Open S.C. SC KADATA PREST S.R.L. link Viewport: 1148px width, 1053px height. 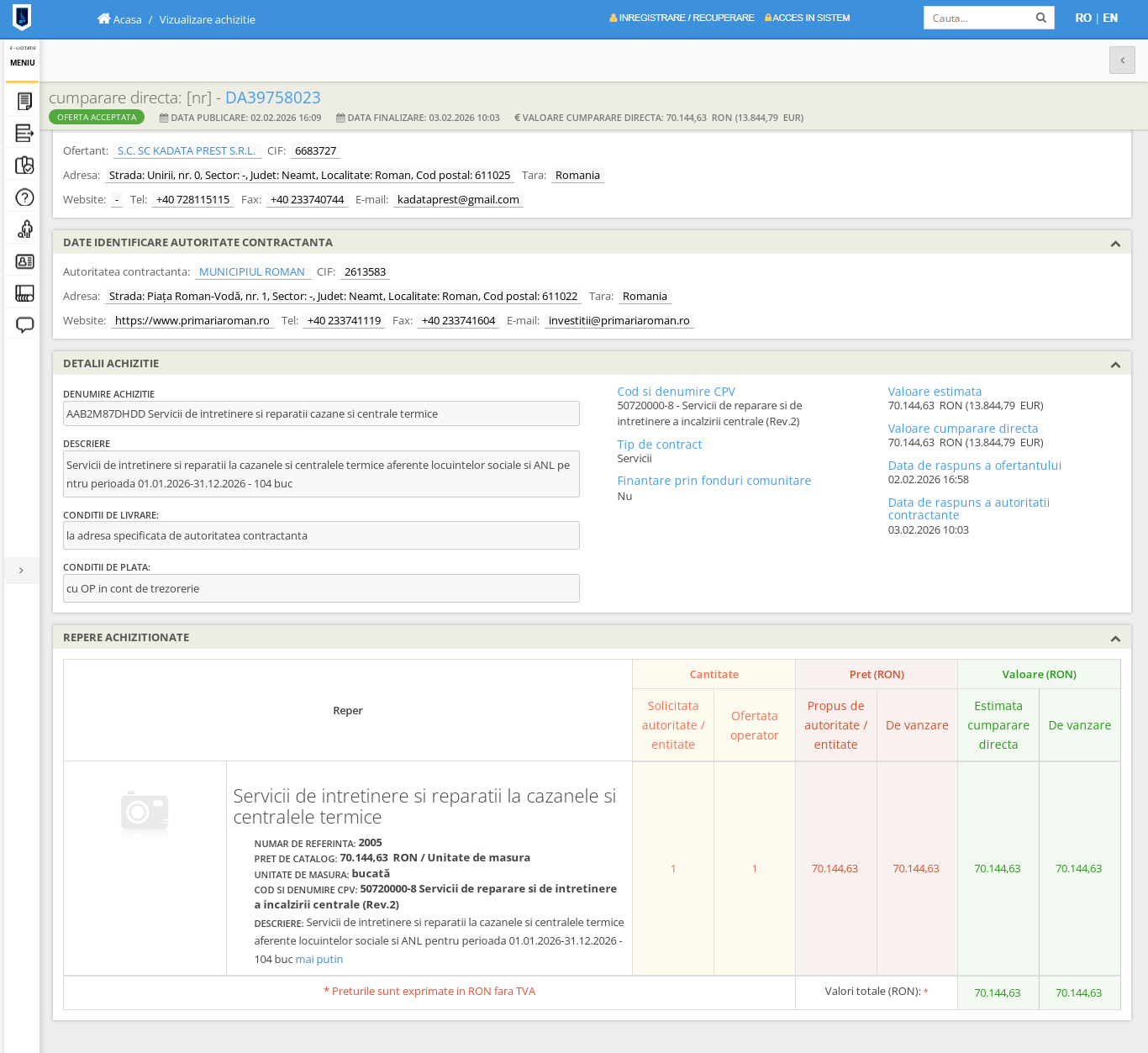pos(187,151)
